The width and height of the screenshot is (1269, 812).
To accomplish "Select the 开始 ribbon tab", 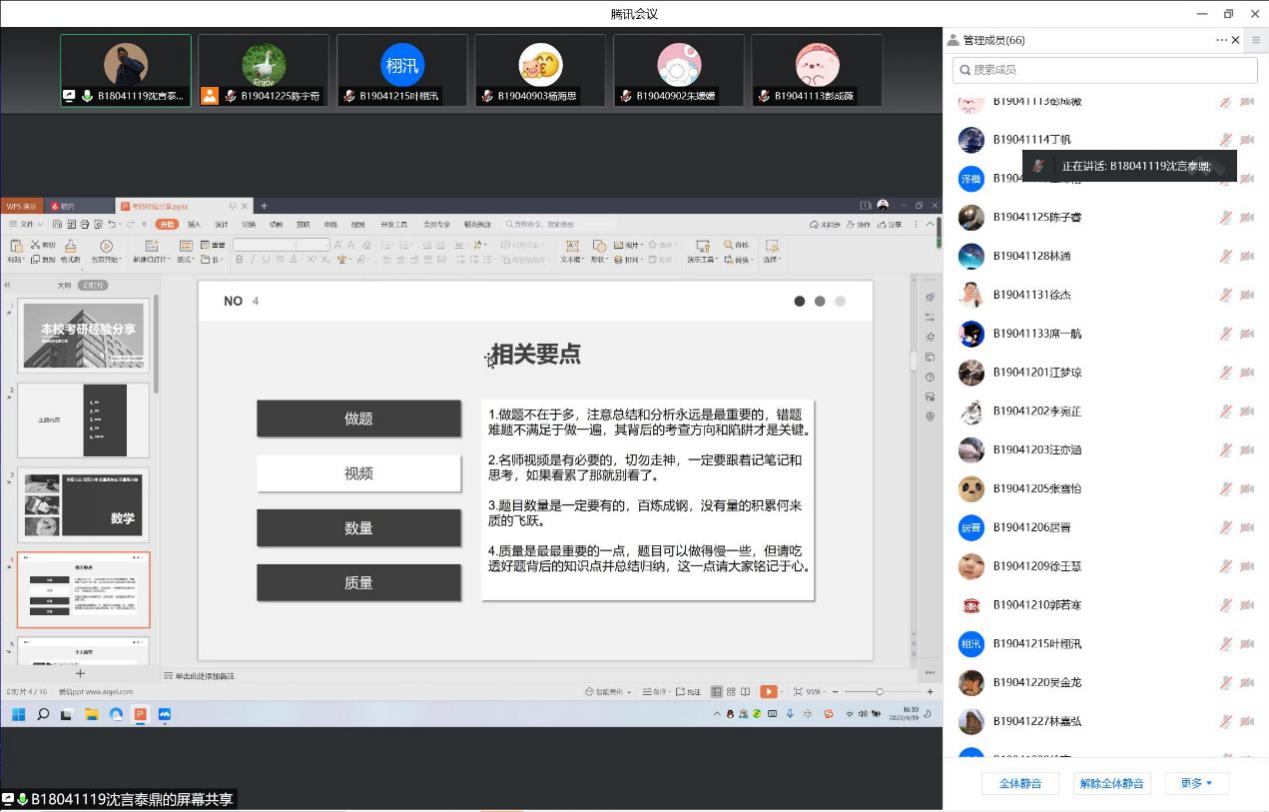I will pyautogui.click(x=166, y=224).
